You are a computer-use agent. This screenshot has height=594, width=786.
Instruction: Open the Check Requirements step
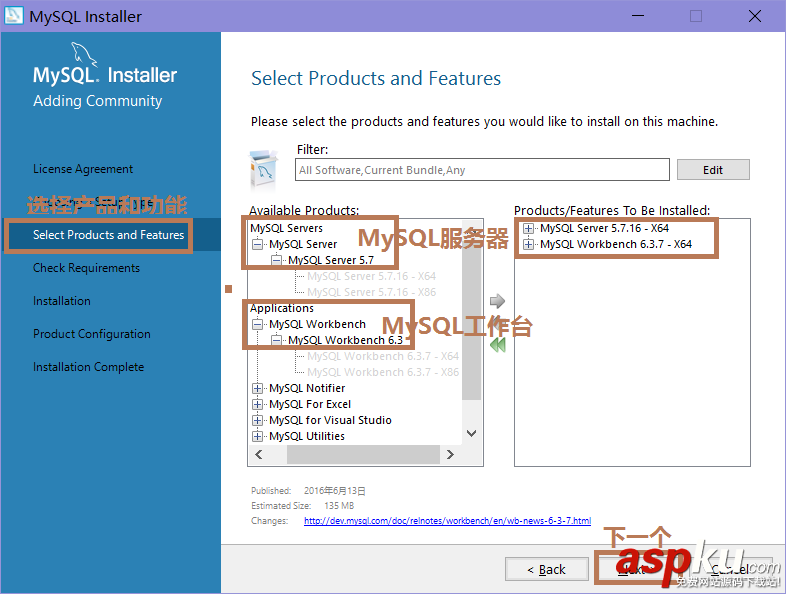click(86, 268)
